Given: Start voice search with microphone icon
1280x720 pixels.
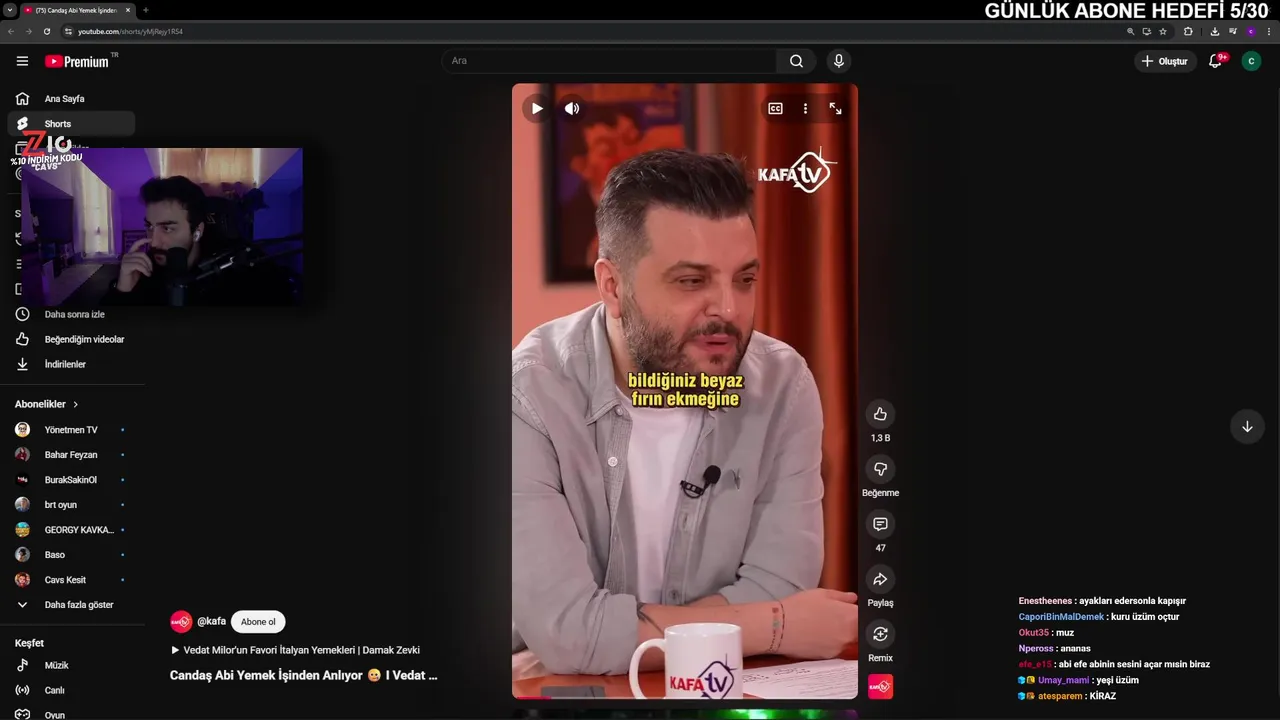Looking at the screenshot, I should coord(838,61).
